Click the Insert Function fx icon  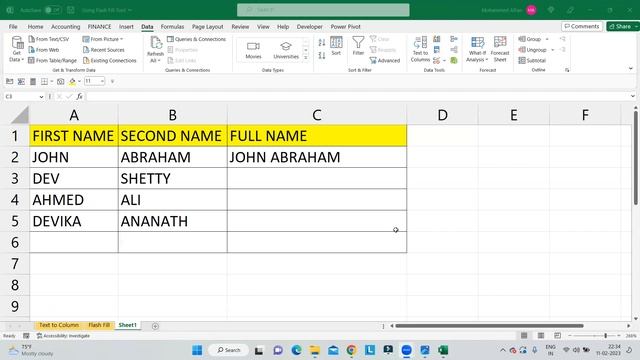(x=79, y=96)
